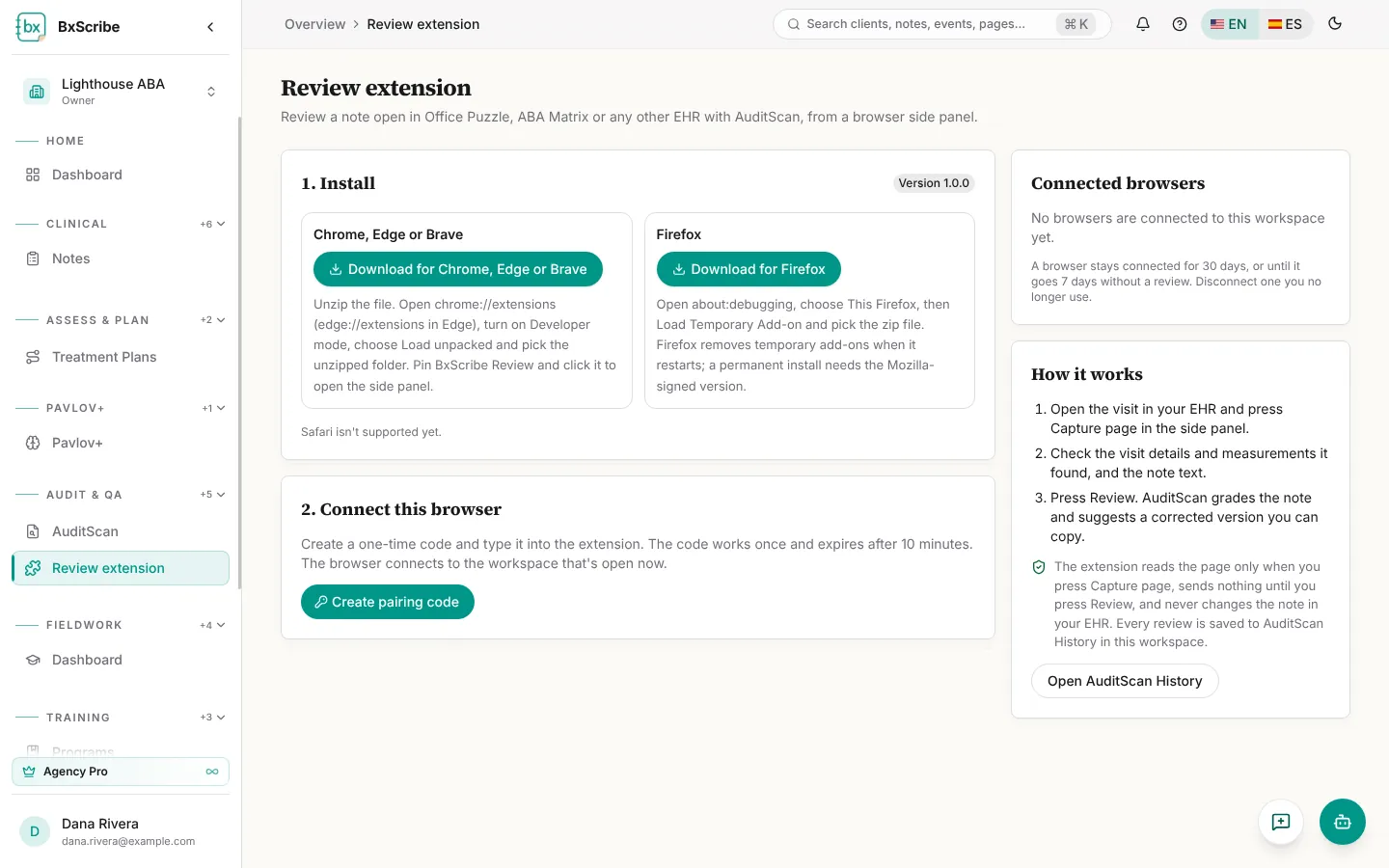Click the "2. Connect this browser" heading
1389x868 pixels.
pos(401,509)
